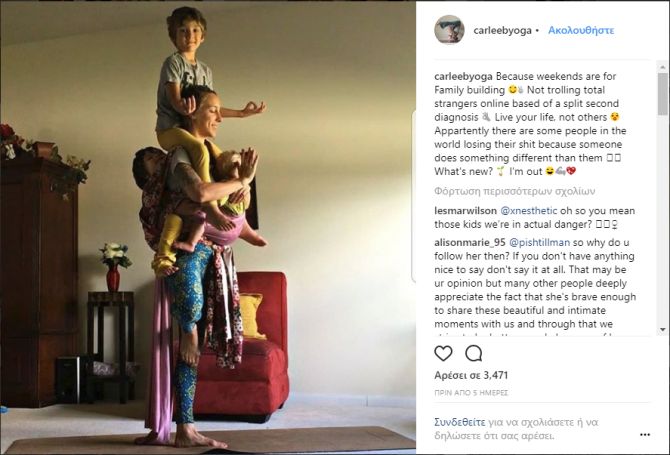Click the comments scrollbar track below thumb
This screenshot has height=455, width=670.
tap(662, 220)
